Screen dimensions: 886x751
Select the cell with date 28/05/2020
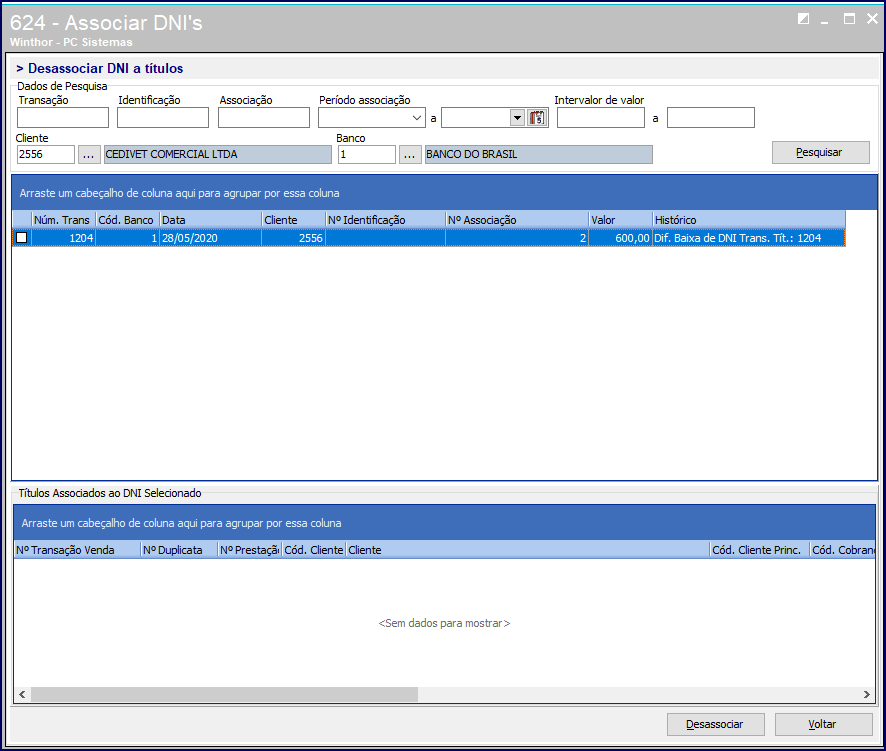(211, 238)
